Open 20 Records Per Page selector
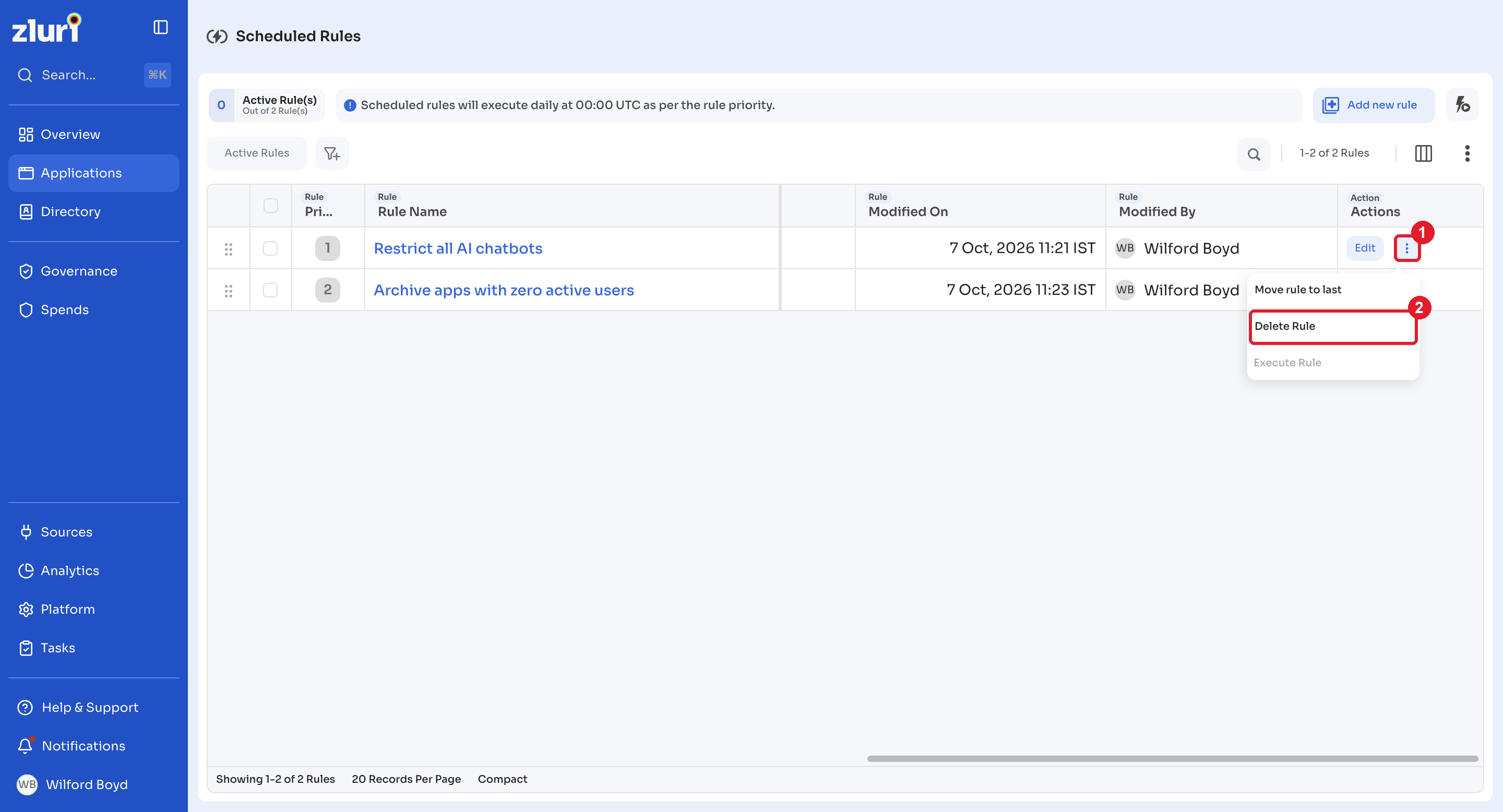 [406, 779]
